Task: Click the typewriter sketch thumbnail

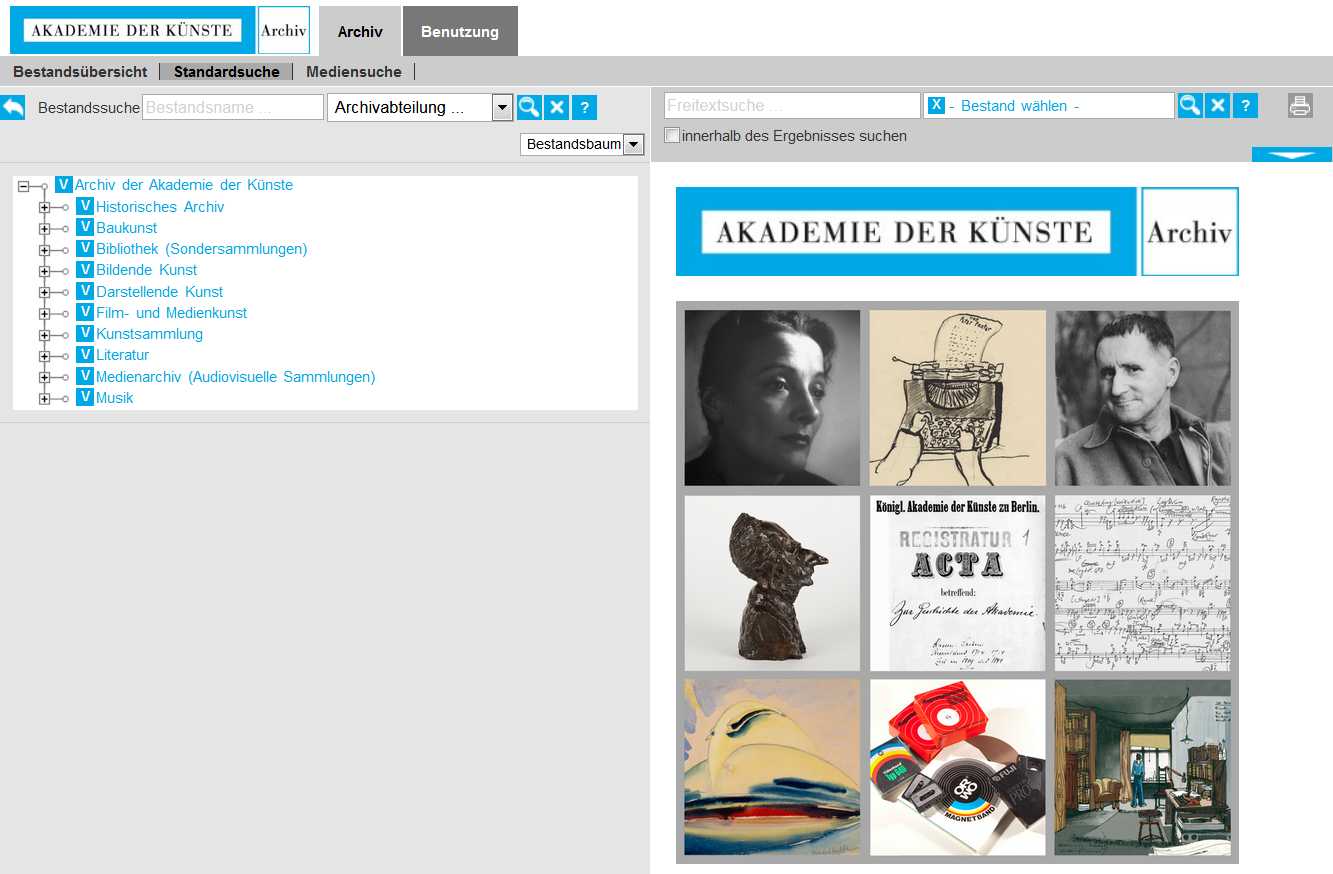Action: 957,398
